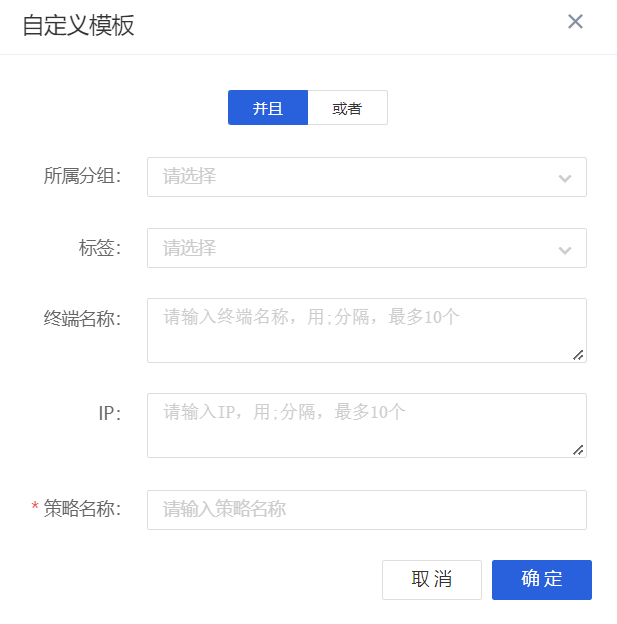Switch condition mode to 或者
Image resolution: width=617 pixels, height=624 pixels.
point(347,108)
